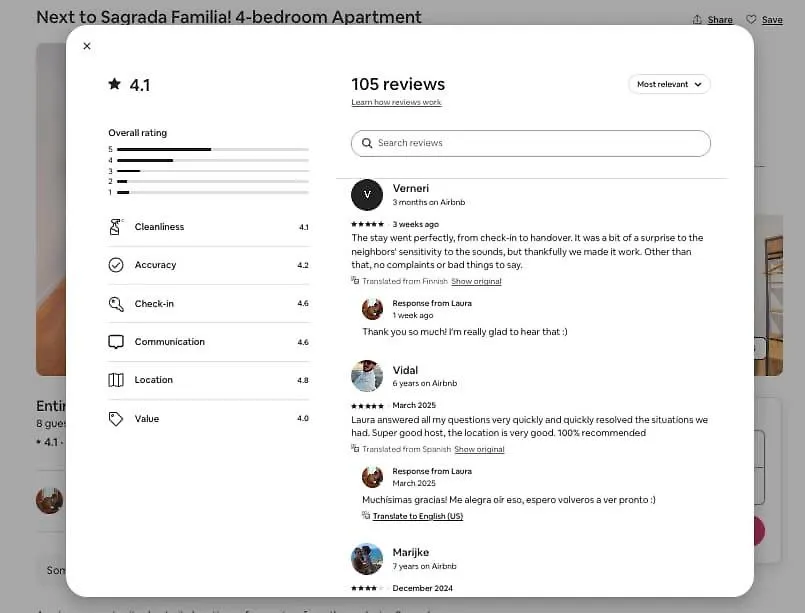This screenshot has height=613, width=805.
Task: Click the Cleanliness spray bottle icon
Action: (x=116, y=226)
